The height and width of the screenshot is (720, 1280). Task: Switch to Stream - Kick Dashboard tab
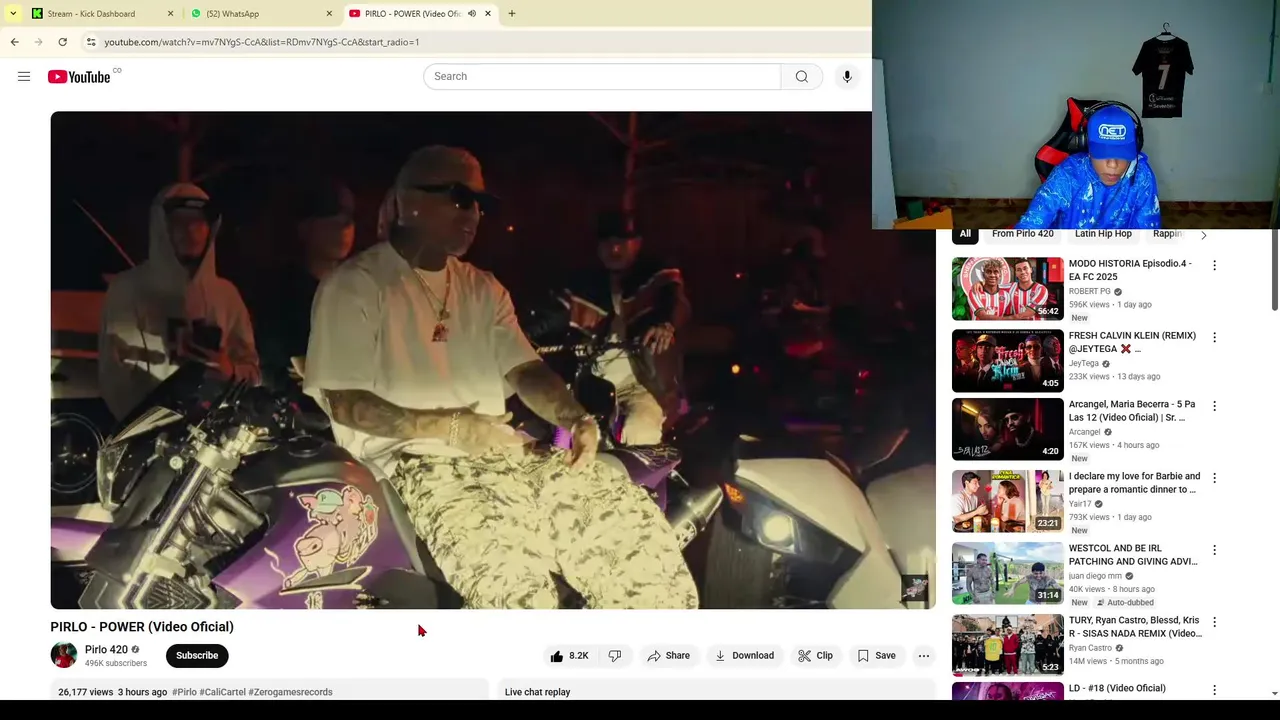[x=91, y=14]
